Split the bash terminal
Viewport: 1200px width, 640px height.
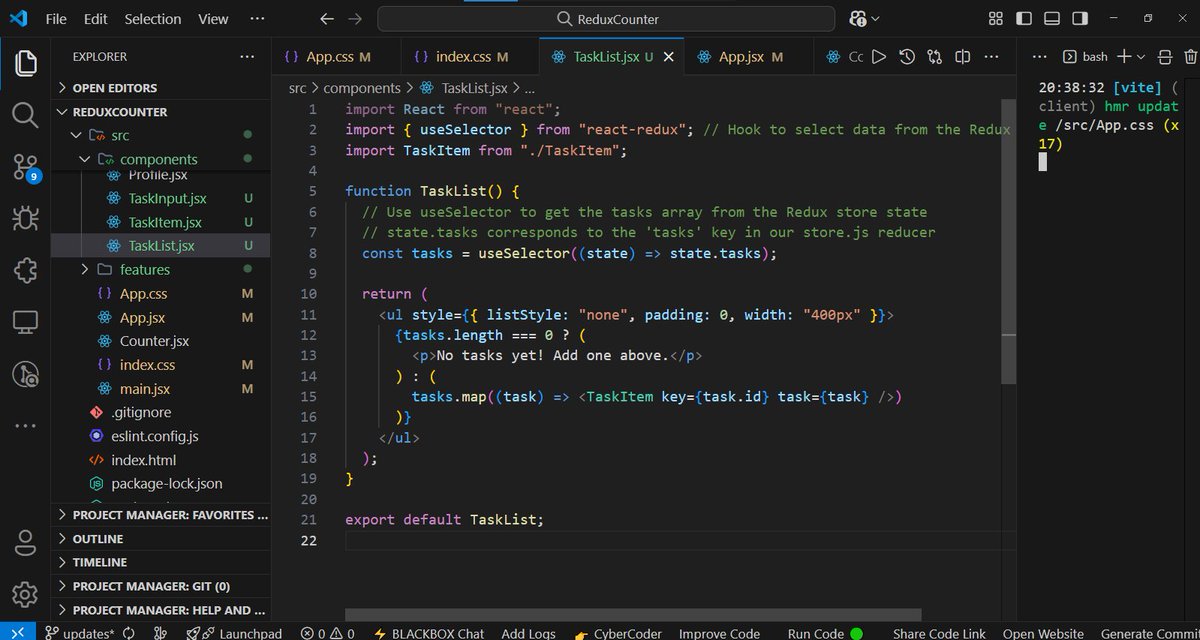(1164, 57)
